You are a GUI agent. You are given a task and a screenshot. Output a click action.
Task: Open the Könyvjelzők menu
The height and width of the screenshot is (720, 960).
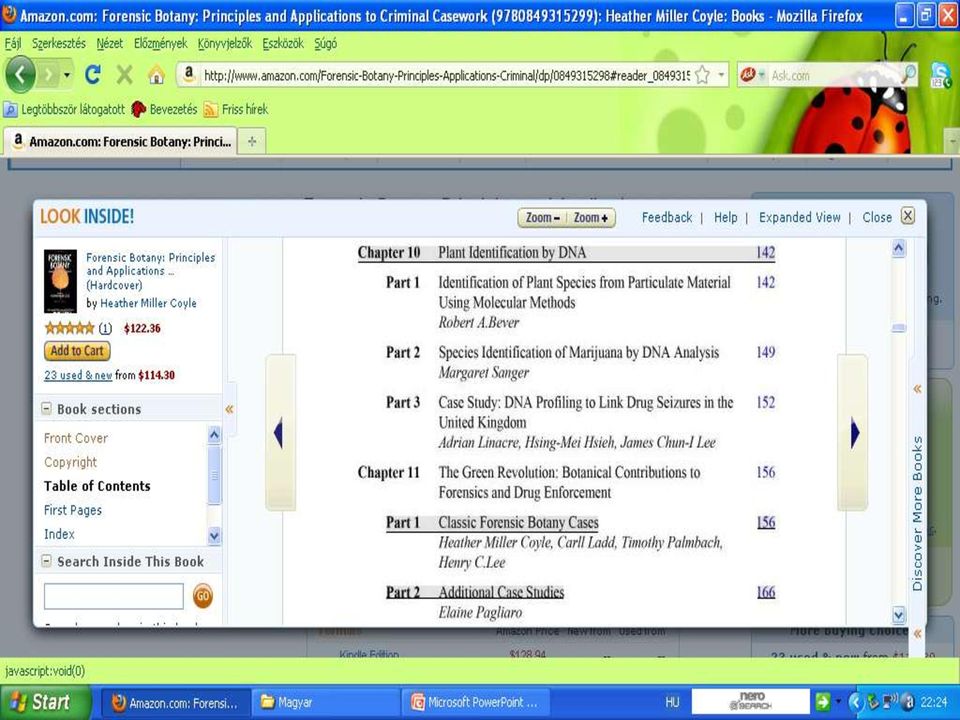tap(225, 43)
